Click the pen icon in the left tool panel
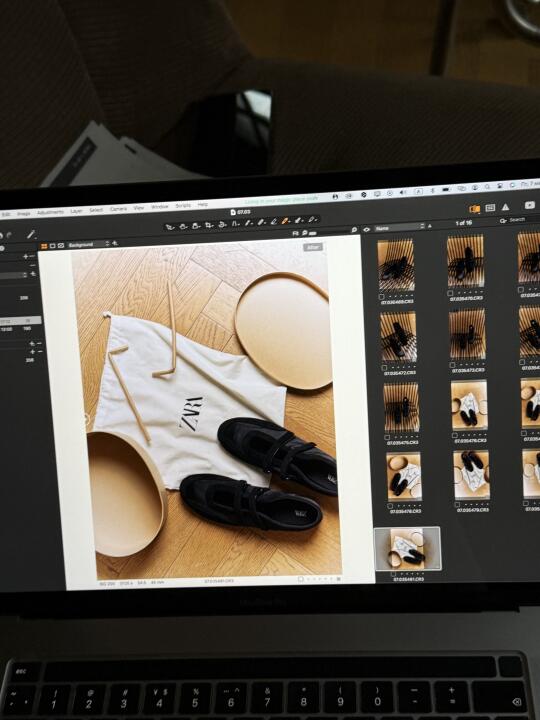The image size is (540, 720). coord(31,234)
